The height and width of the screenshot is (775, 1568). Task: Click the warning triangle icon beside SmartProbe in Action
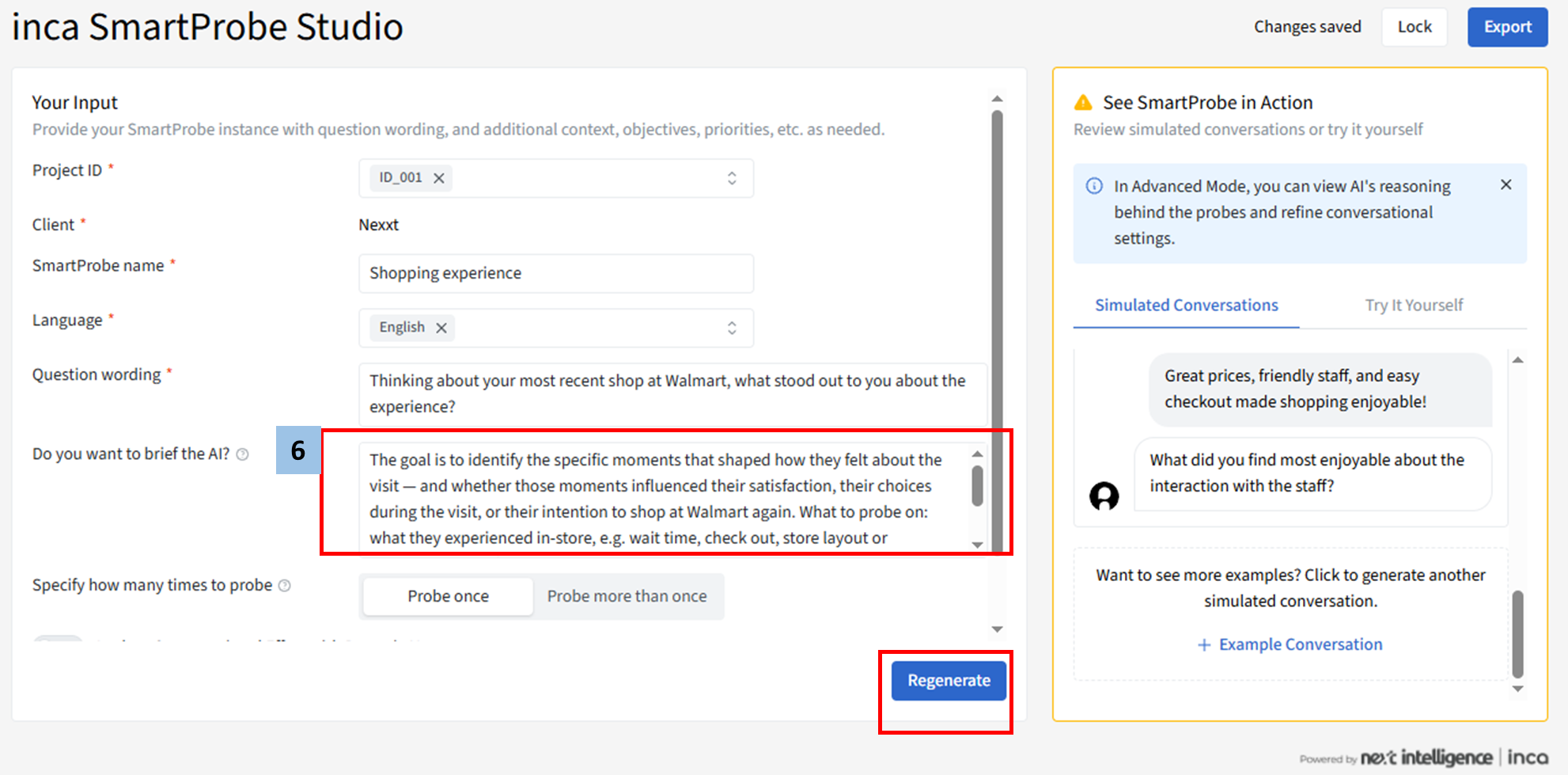(x=1083, y=102)
